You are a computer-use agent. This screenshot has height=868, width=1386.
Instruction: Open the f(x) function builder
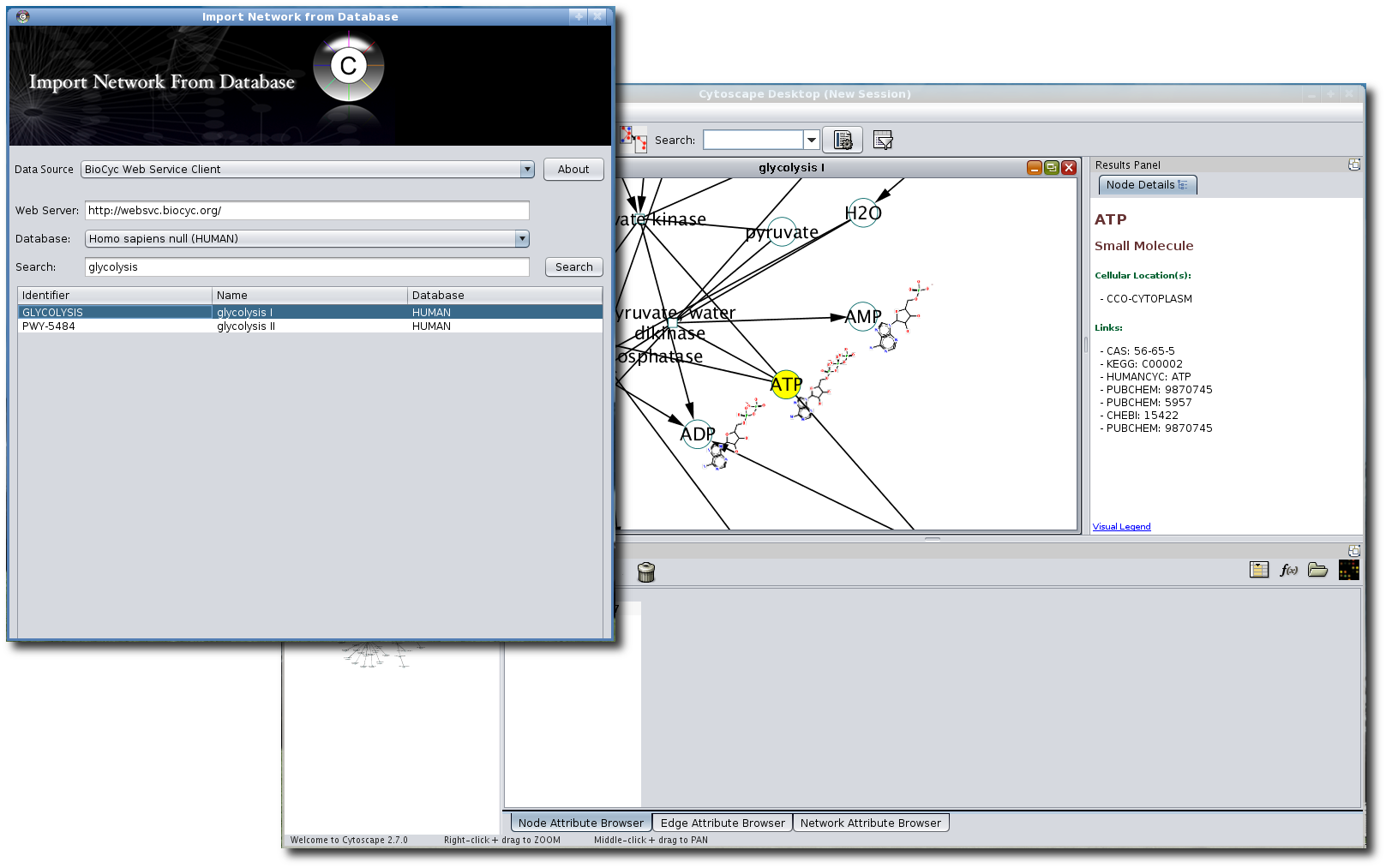(x=1288, y=570)
